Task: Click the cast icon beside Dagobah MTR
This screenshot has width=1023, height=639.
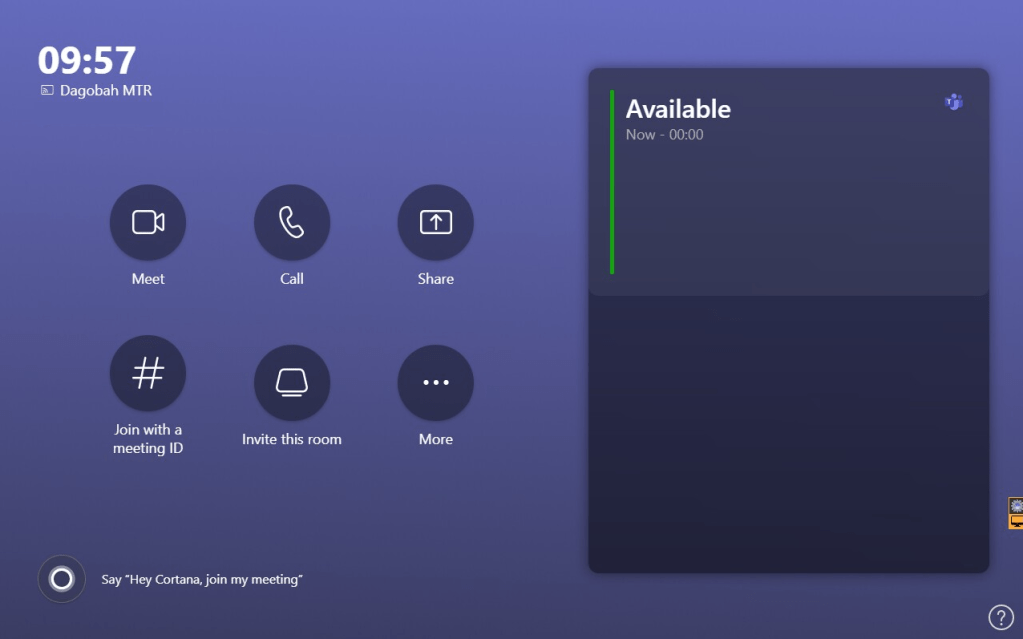Action: [x=47, y=91]
